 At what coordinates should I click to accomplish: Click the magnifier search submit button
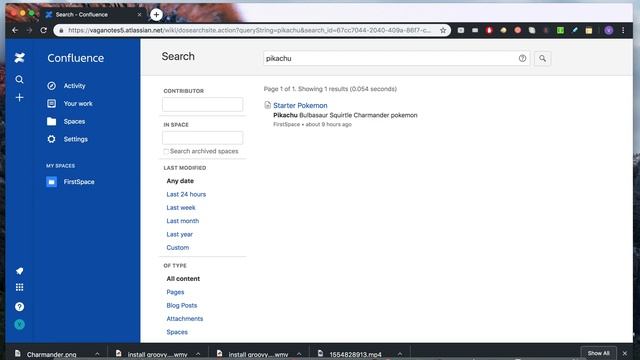point(542,58)
